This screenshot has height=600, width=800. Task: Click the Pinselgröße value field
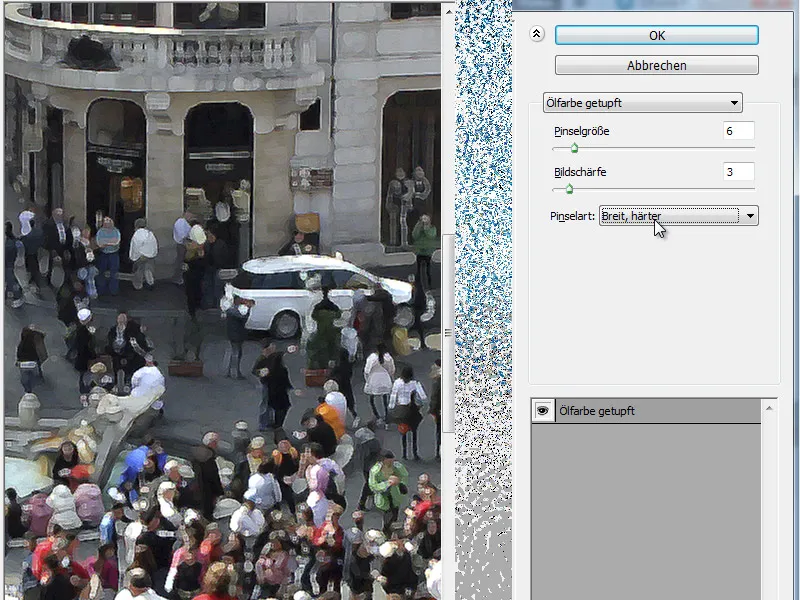coord(738,131)
